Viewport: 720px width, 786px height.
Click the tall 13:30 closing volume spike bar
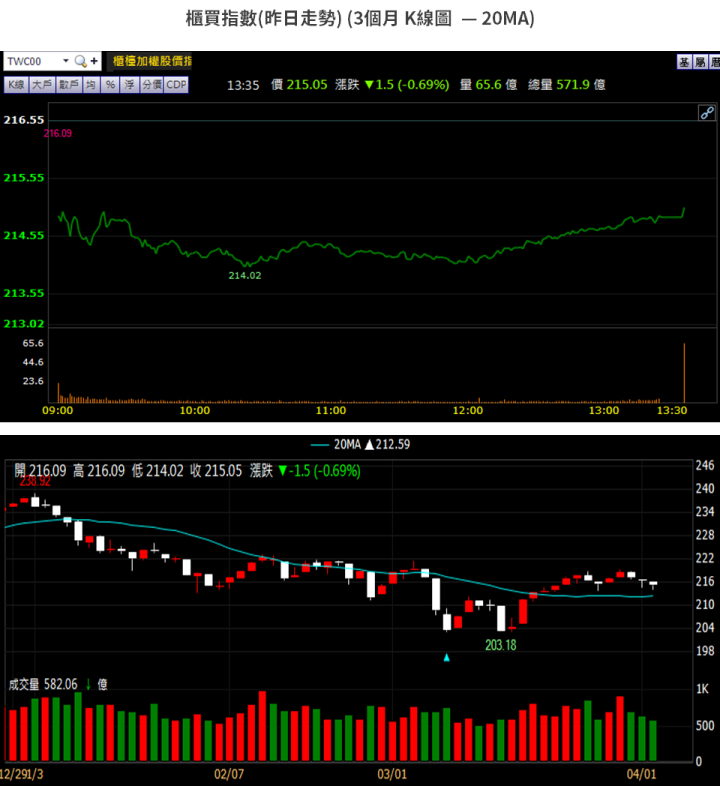pos(684,370)
